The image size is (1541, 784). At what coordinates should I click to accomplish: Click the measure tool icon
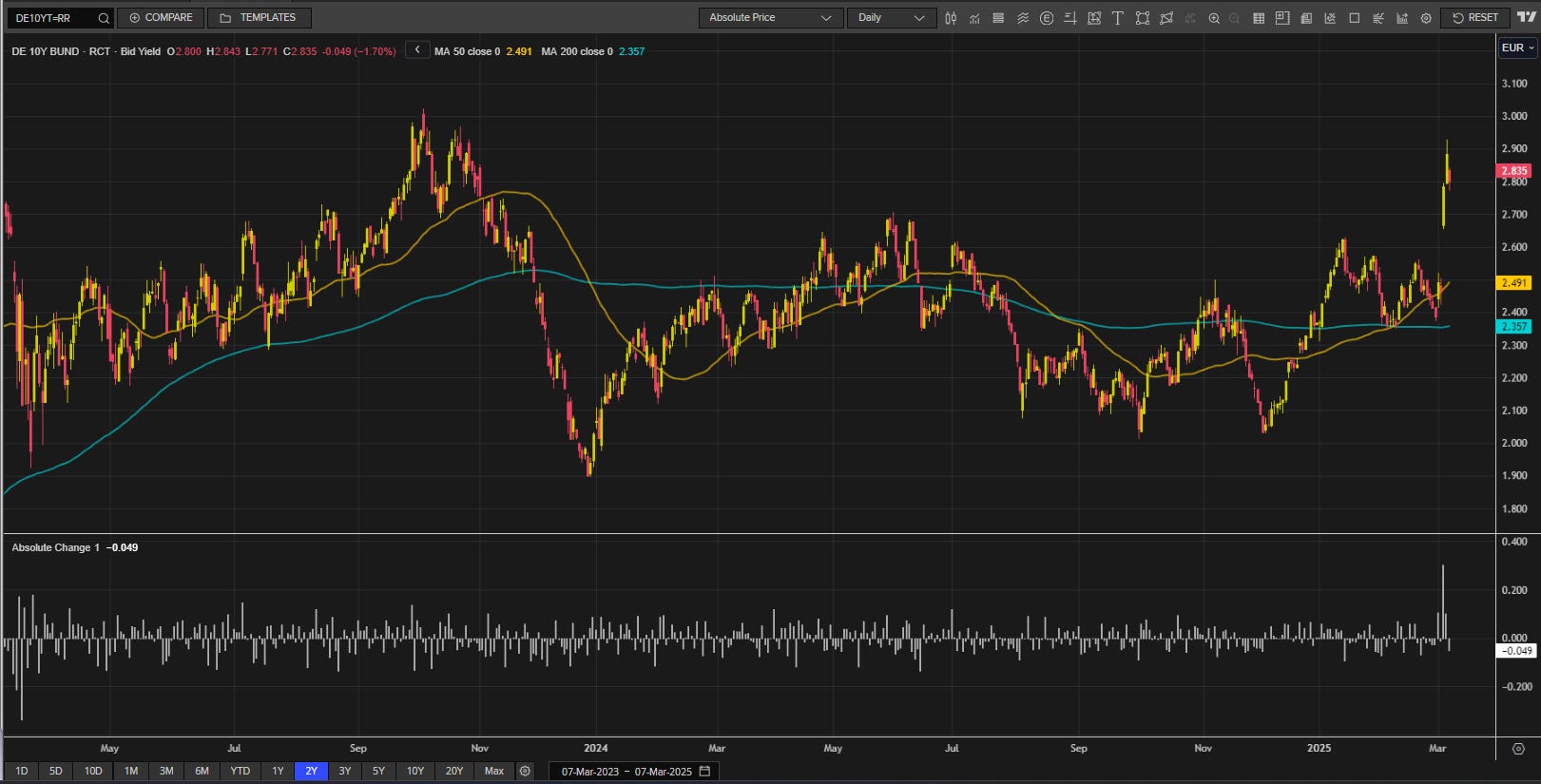[x=1094, y=18]
